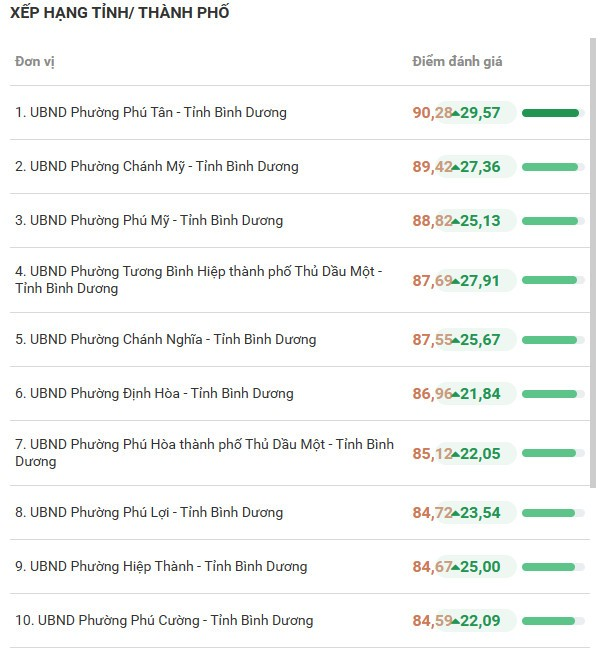610x653 pixels.
Task: Click the green triangle beside 25,67
Action: tap(456, 340)
